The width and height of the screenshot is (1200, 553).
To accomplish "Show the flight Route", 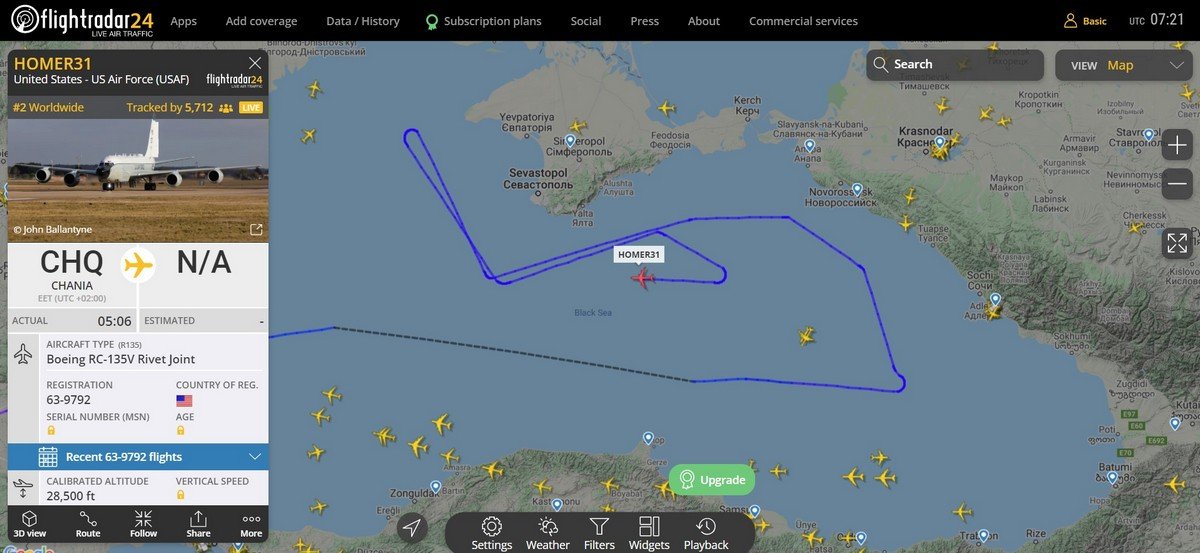I will (88, 524).
